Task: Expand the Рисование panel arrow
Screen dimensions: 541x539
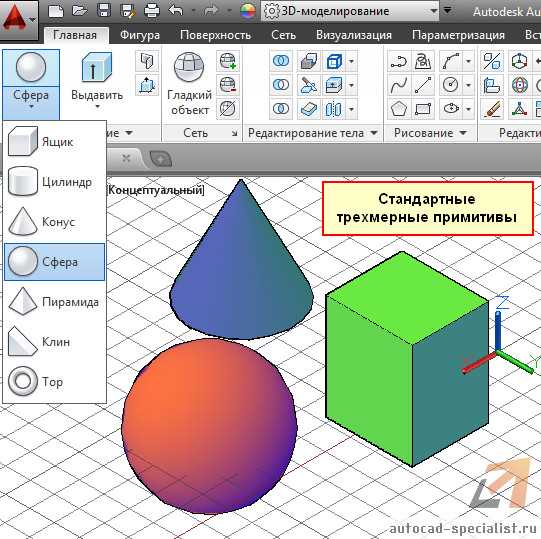Action: coord(463,133)
